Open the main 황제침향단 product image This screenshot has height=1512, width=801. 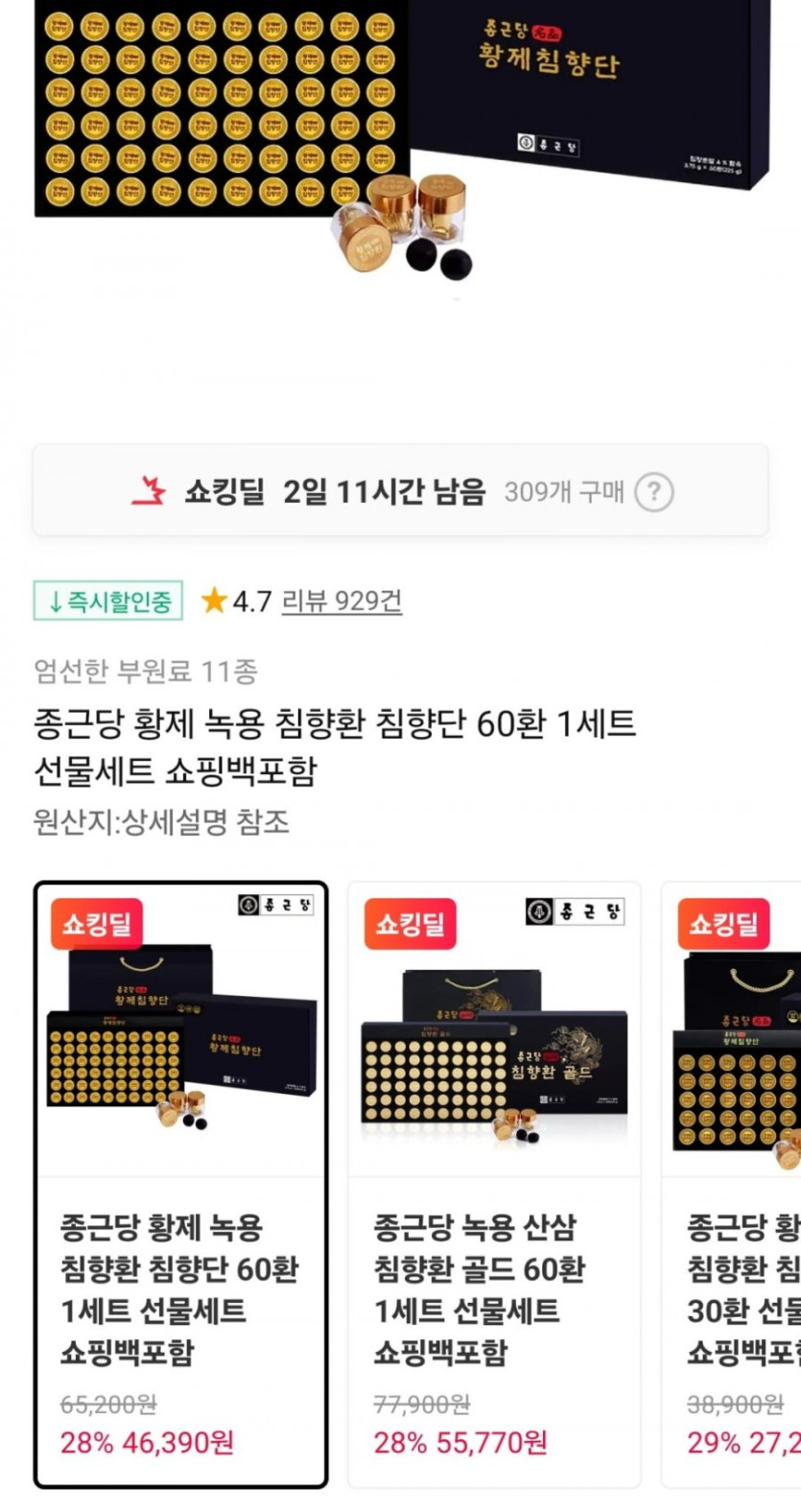[x=401, y=144]
